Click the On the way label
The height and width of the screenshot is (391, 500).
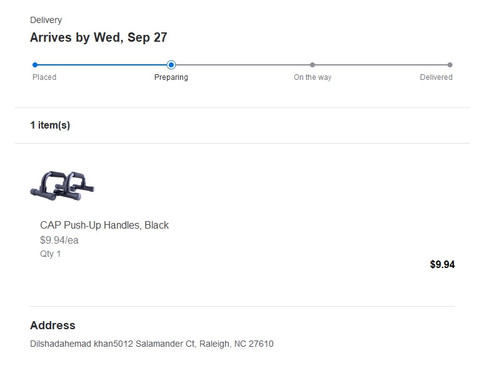312,77
